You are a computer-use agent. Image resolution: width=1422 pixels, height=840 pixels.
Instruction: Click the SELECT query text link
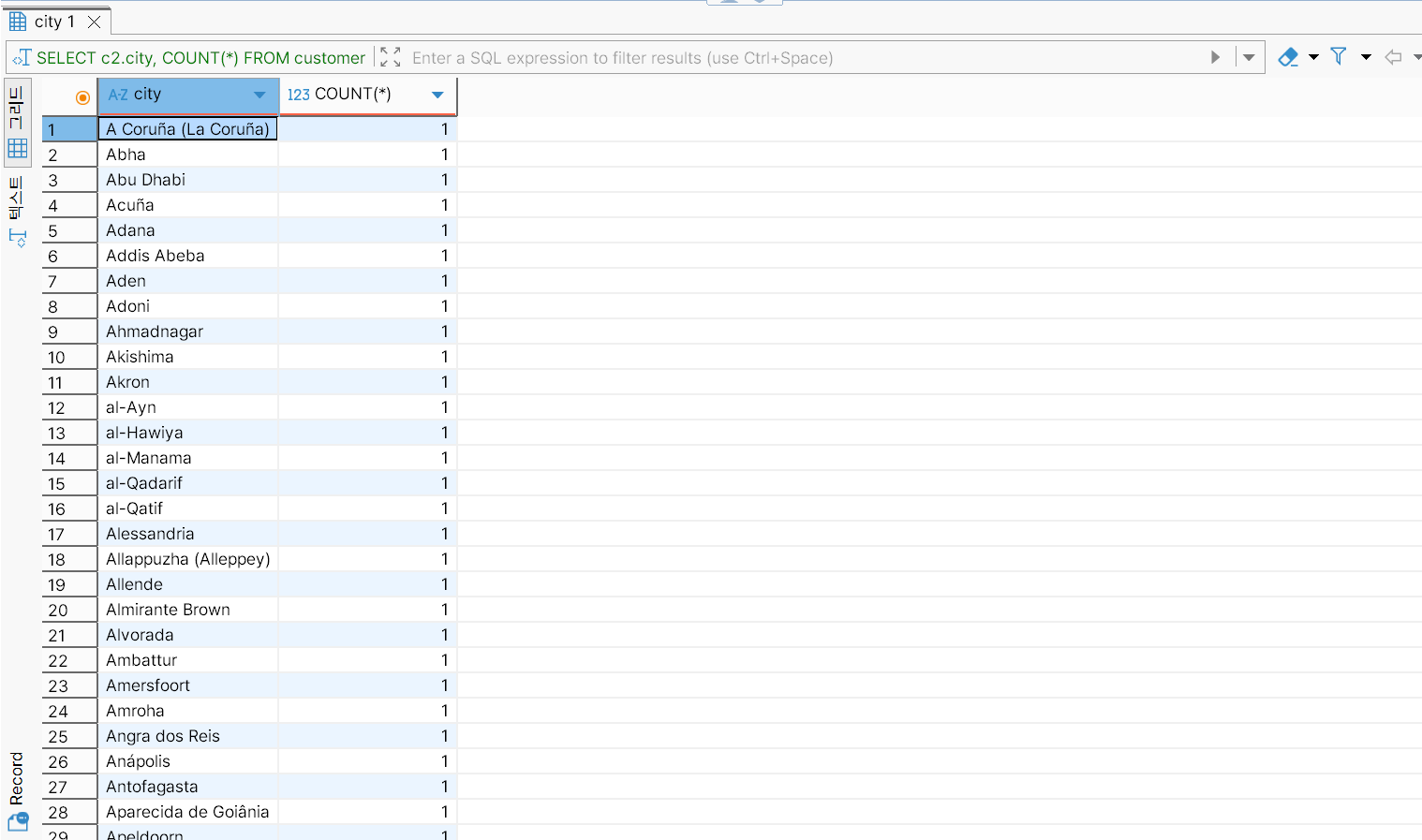click(200, 58)
